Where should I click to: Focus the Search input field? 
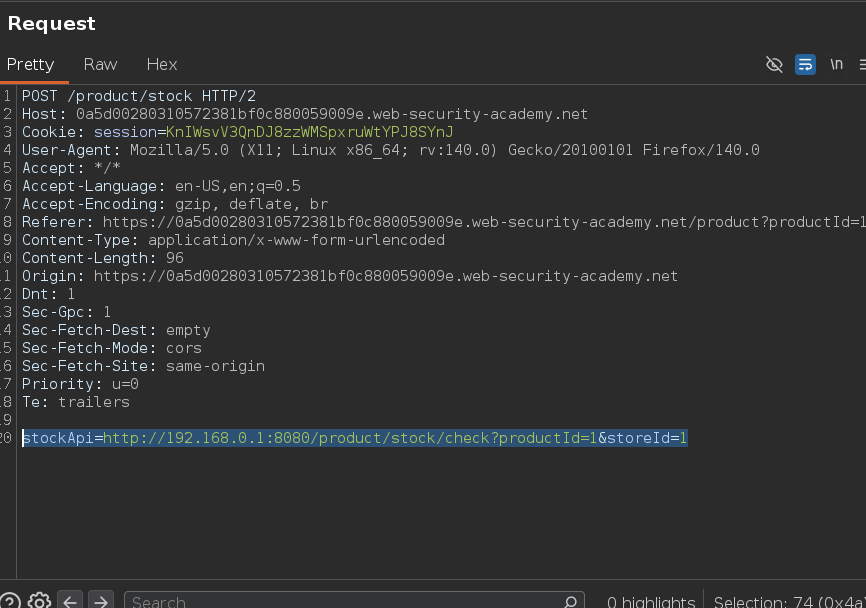(354, 601)
